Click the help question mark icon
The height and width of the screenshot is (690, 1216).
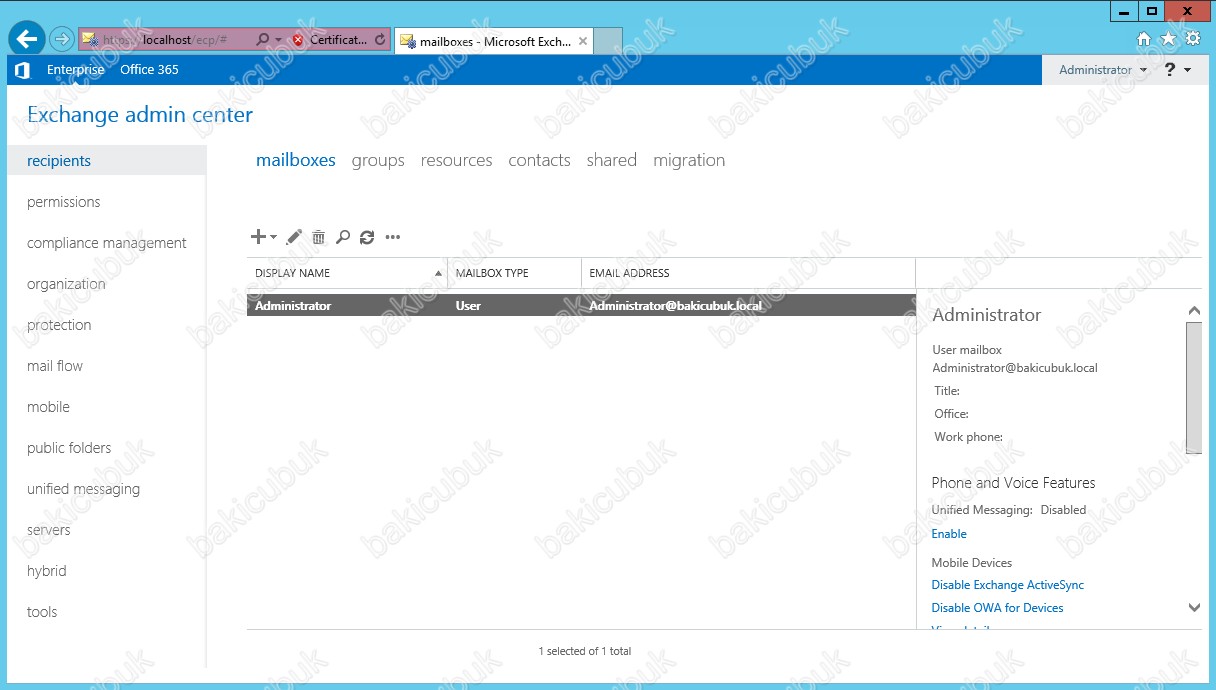pos(1171,70)
